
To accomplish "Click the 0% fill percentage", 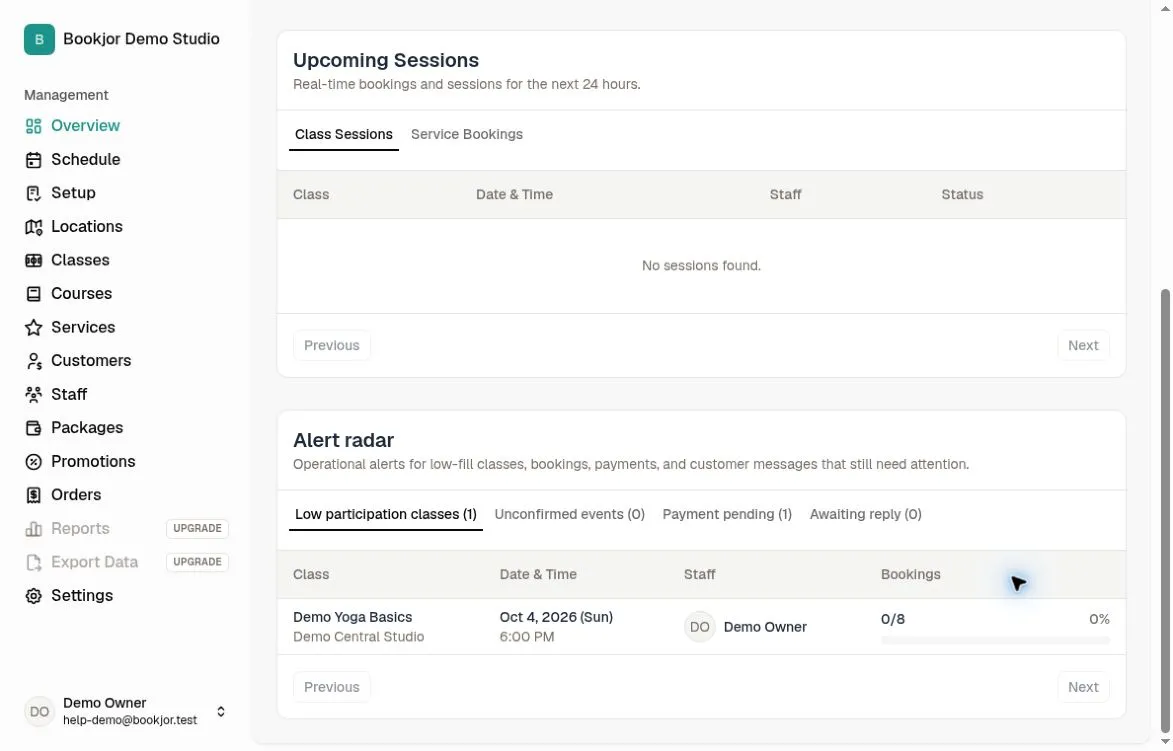I will 1099,619.
